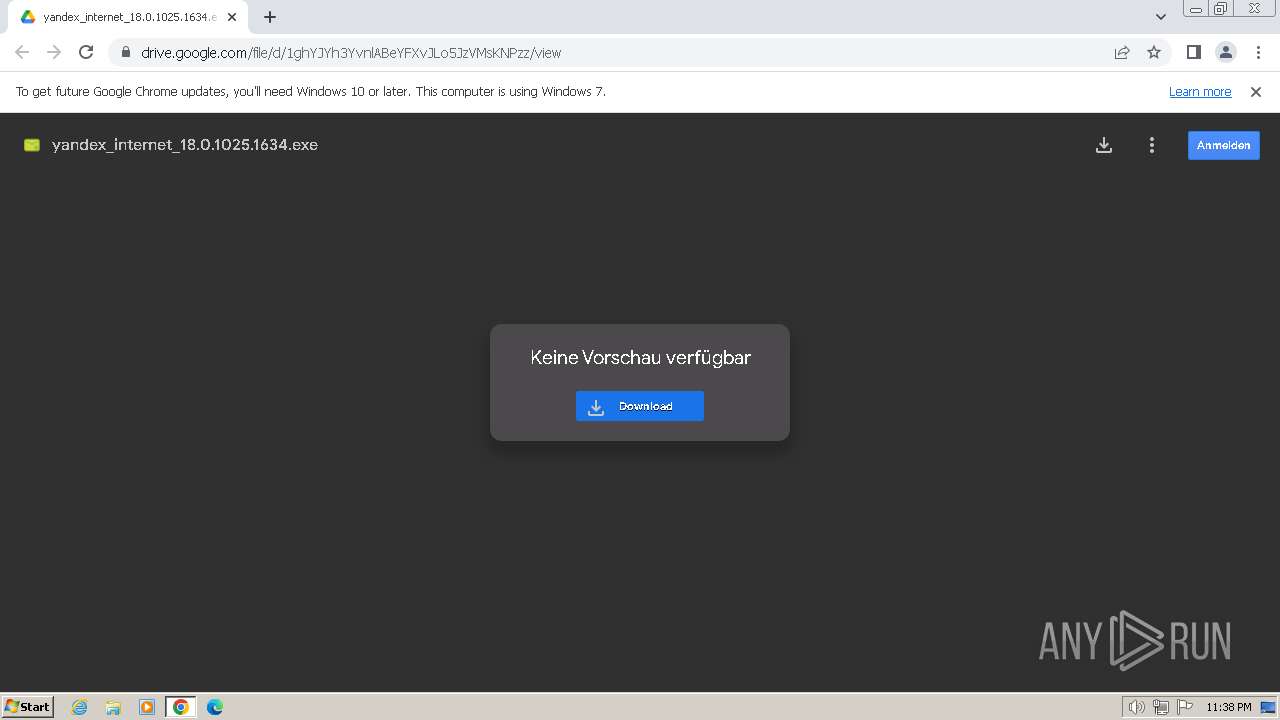
Task: Click the Chrome forward navigation arrow
Action: tap(54, 53)
